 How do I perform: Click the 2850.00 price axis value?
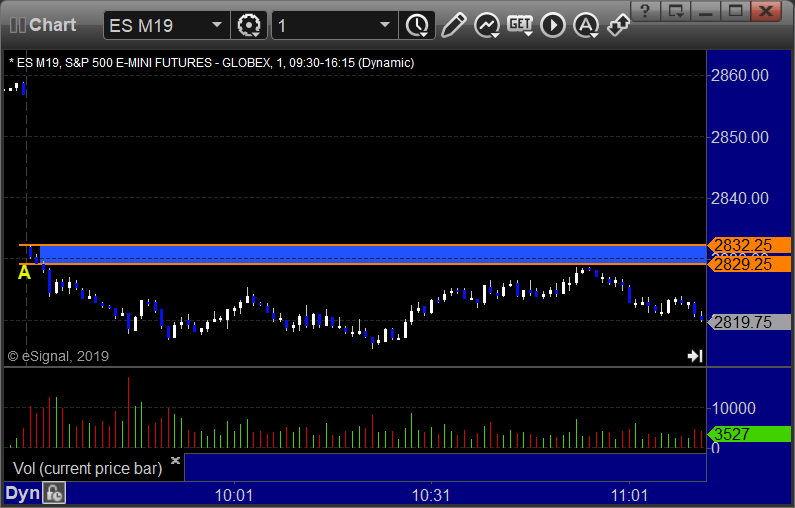point(740,137)
